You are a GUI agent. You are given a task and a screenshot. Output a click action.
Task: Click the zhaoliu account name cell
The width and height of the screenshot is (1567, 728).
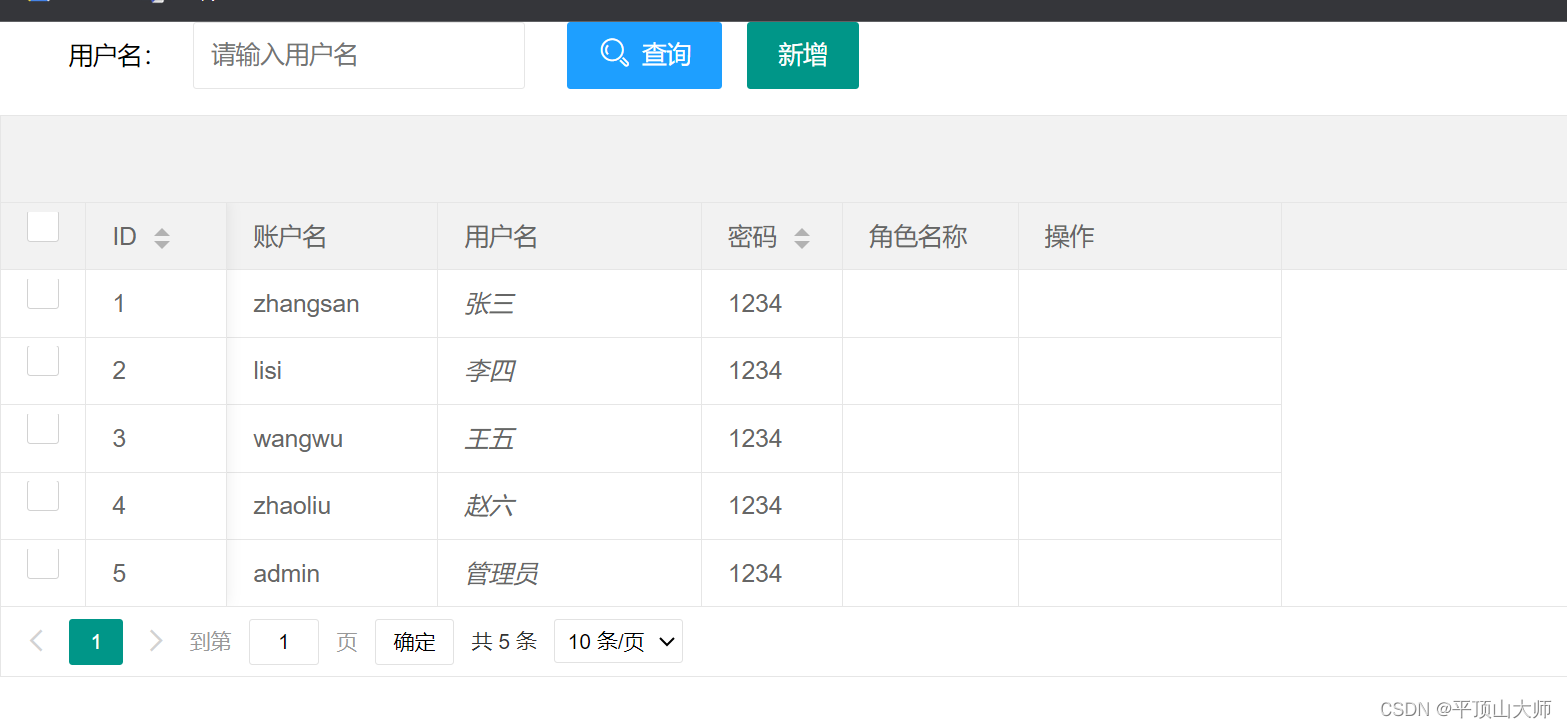[332, 506]
